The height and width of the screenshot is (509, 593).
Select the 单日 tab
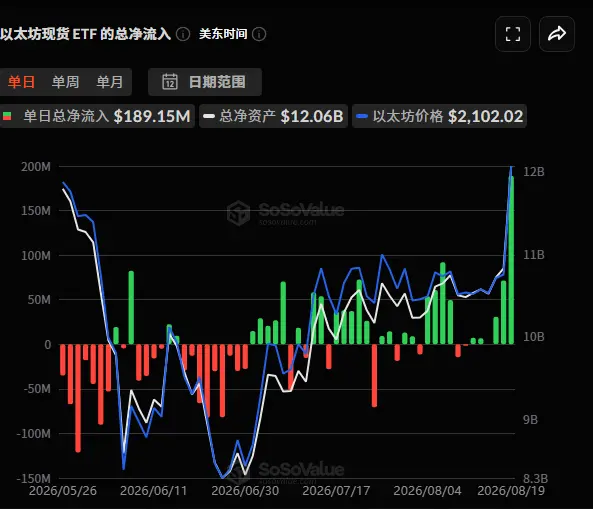(x=22, y=82)
